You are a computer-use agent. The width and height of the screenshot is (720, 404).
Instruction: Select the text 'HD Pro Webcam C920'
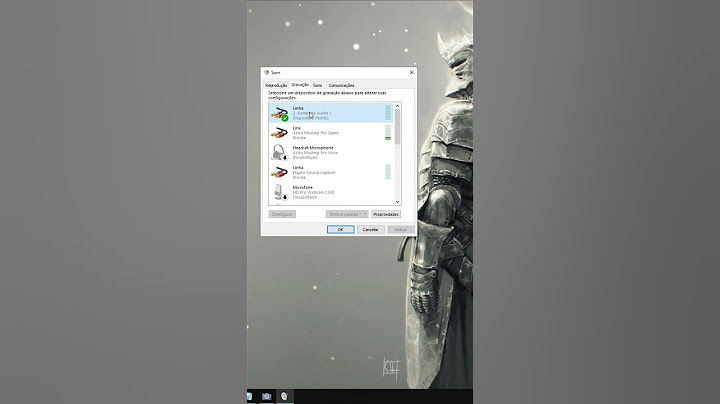coord(313,192)
